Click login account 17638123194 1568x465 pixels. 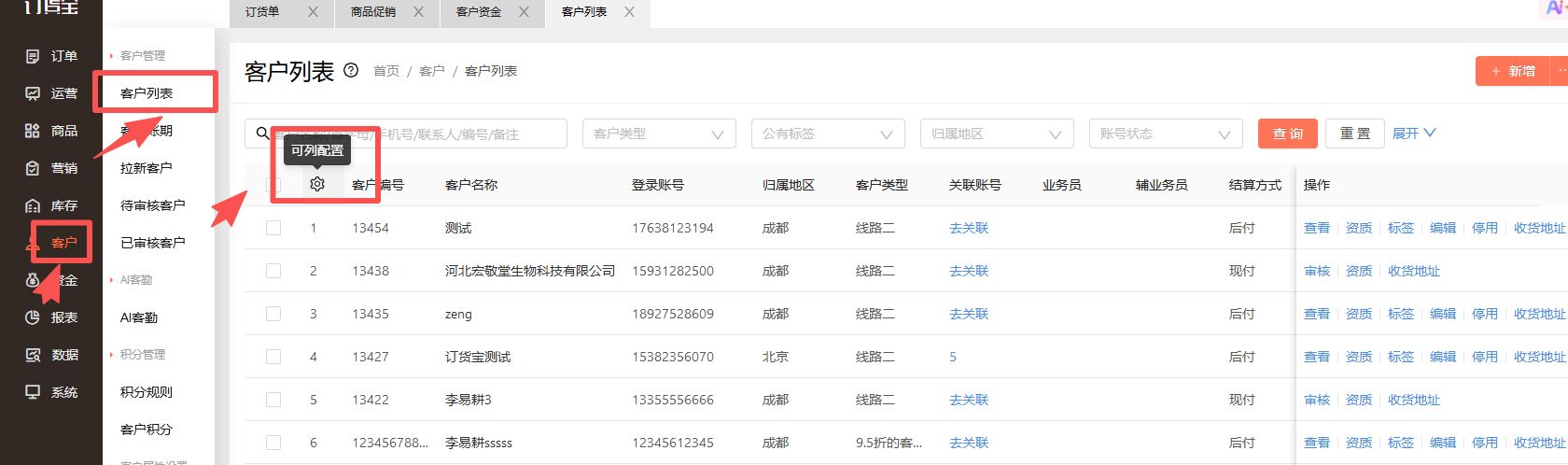pyautogui.click(x=673, y=228)
